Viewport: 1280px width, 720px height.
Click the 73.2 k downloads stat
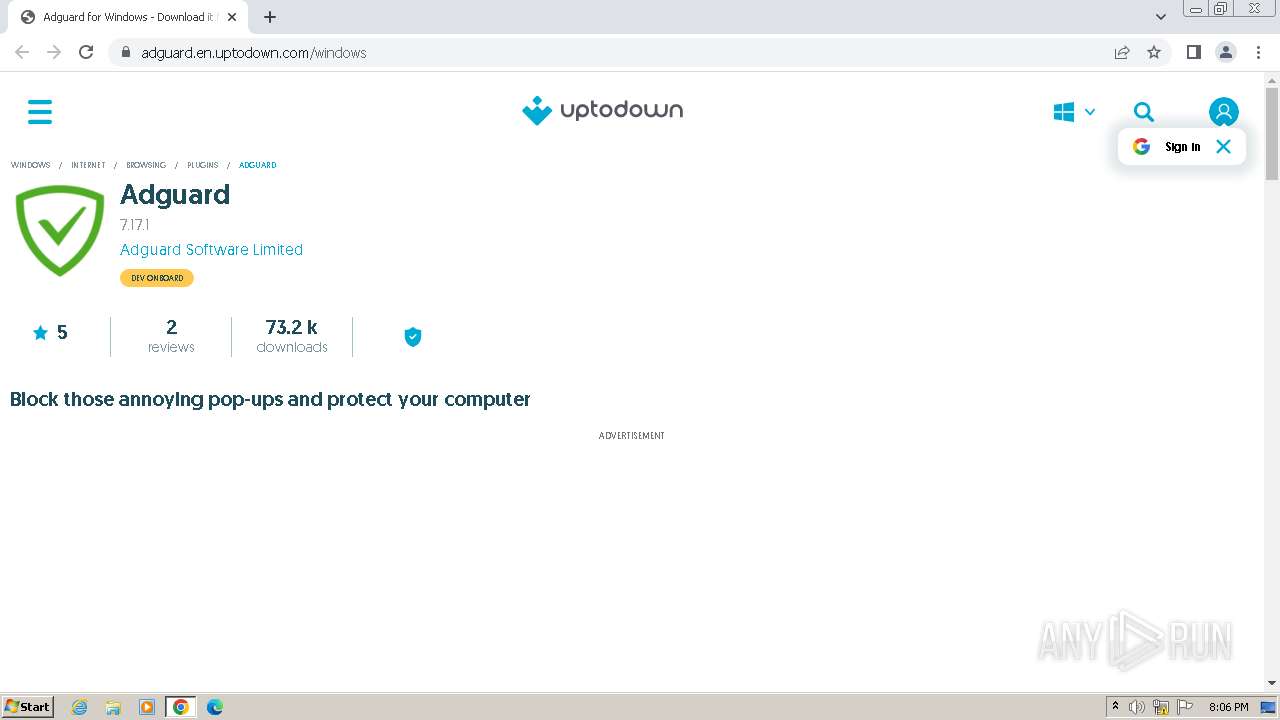click(x=292, y=336)
